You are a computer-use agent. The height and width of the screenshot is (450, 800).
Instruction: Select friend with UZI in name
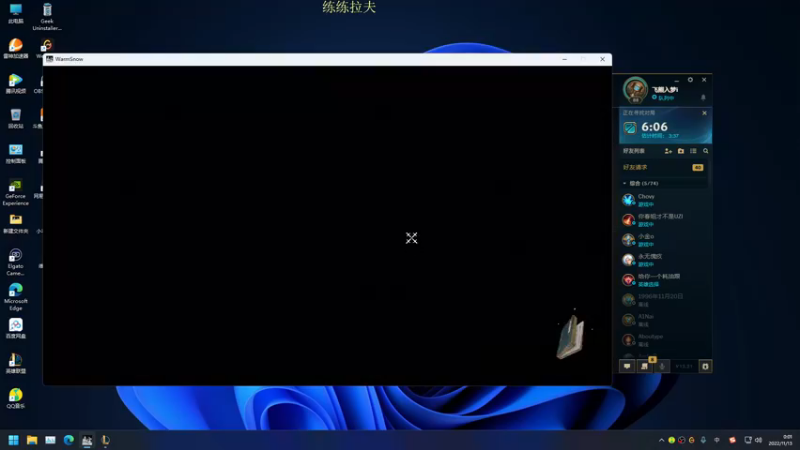tap(663, 220)
